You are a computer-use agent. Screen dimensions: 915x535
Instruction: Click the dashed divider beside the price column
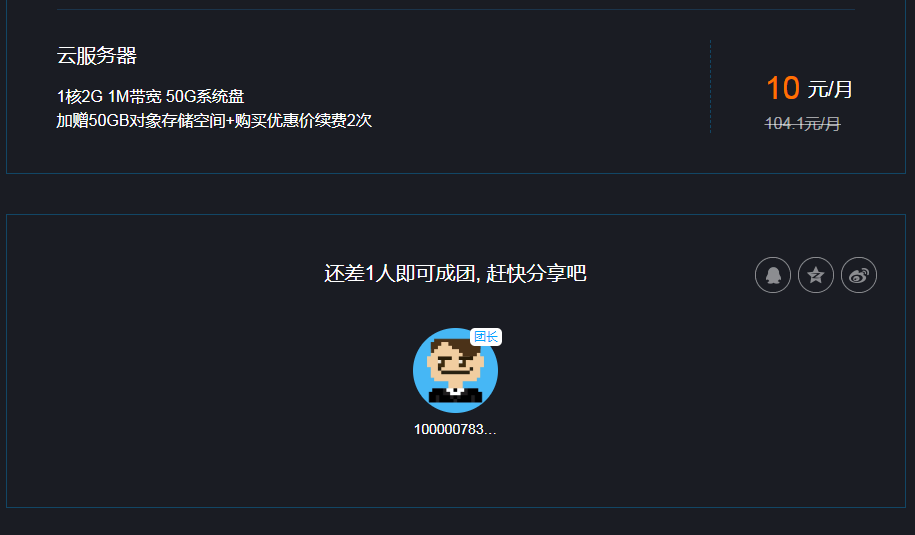point(710,87)
